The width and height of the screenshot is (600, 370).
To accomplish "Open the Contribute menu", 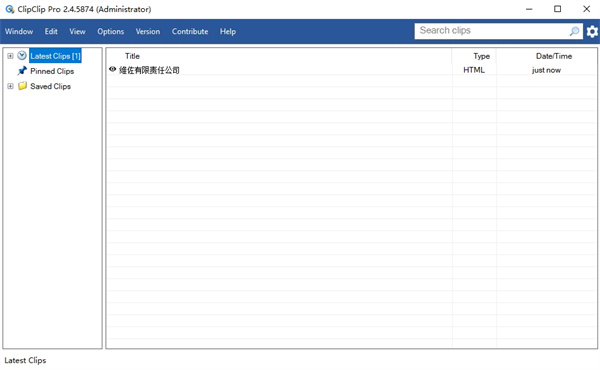I will point(190,31).
